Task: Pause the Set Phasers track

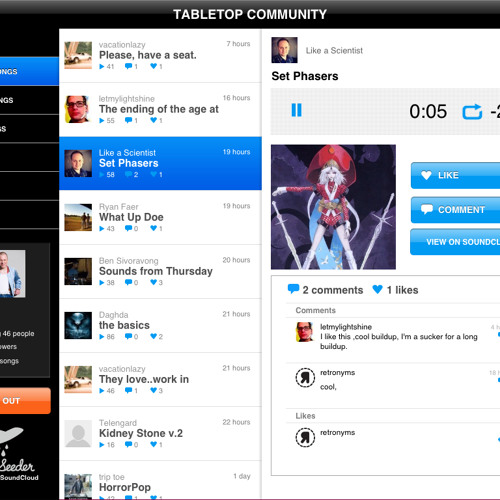Action: click(x=296, y=110)
